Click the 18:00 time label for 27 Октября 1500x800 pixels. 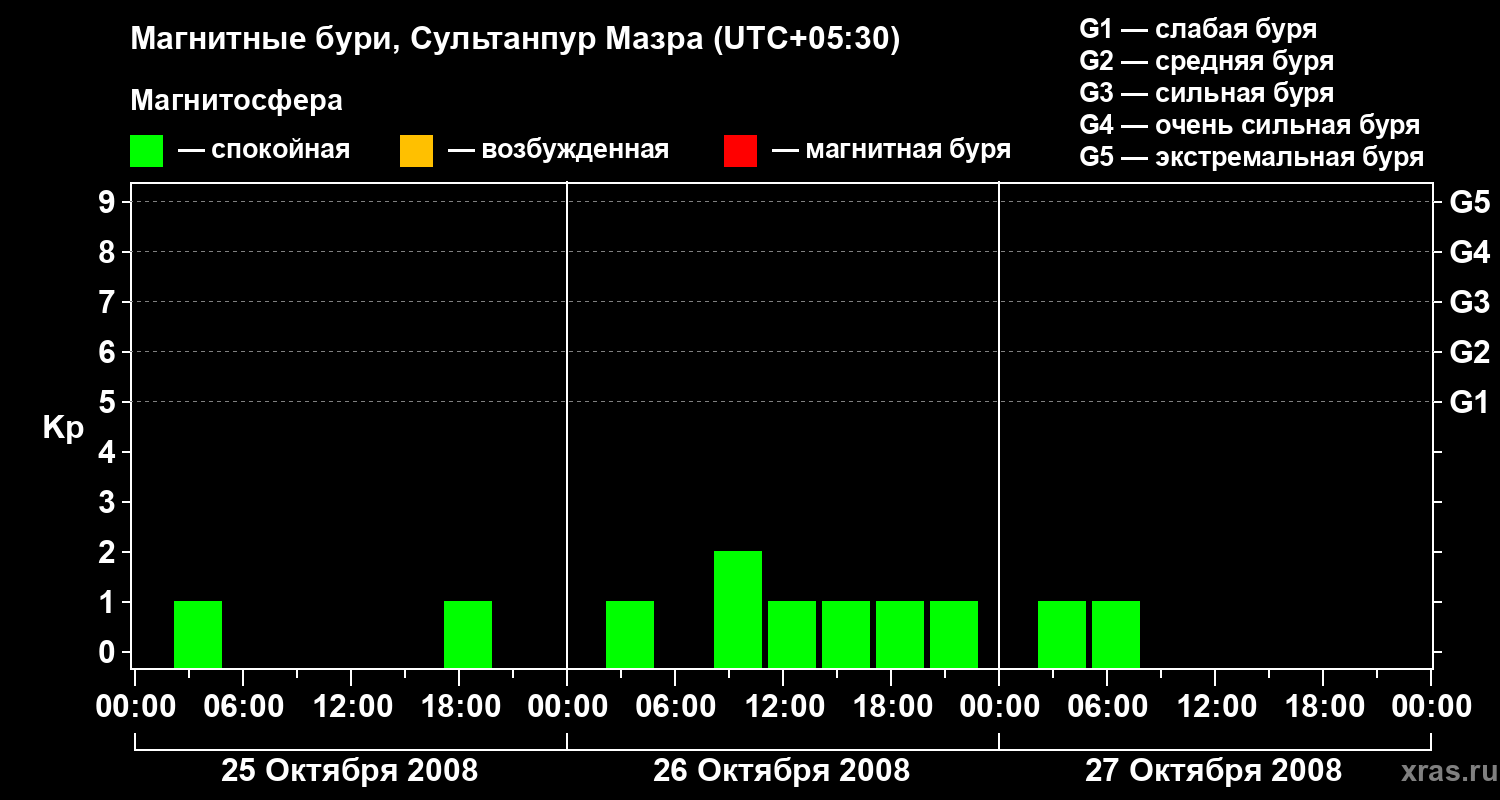coord(1323,707)
